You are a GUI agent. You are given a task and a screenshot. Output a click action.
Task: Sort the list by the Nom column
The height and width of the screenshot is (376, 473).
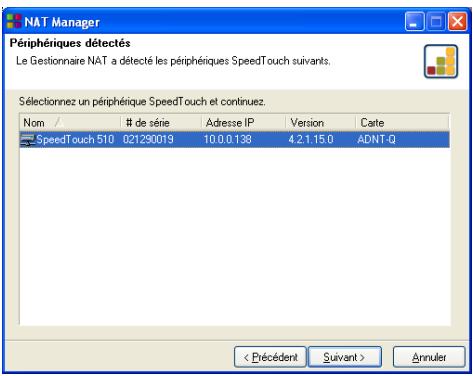pyautogui.click(x=70, y=123)
